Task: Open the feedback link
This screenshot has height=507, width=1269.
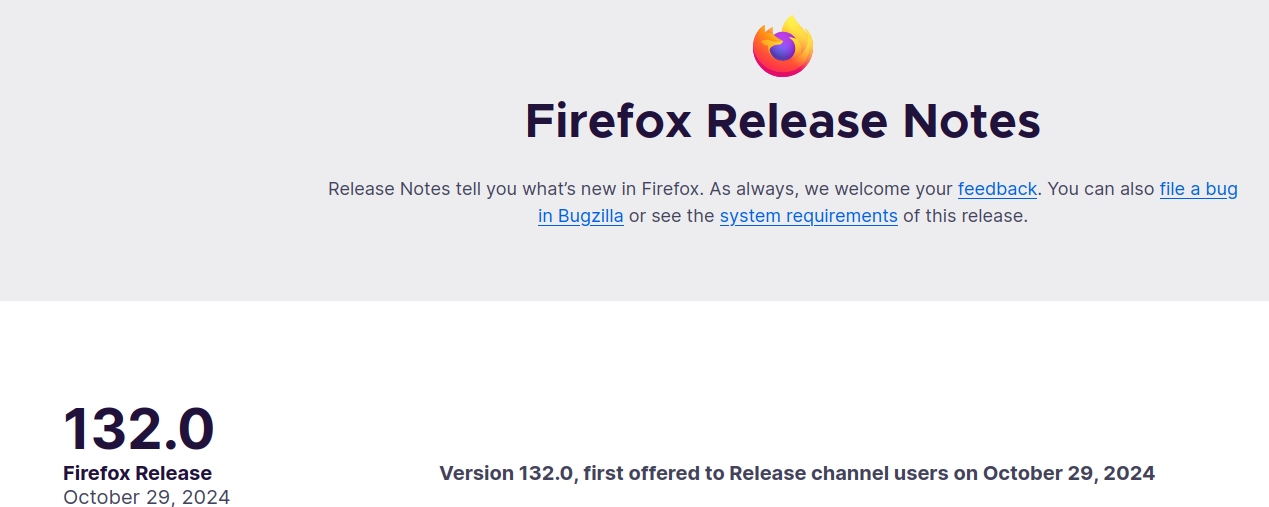Action: (997, 189)
